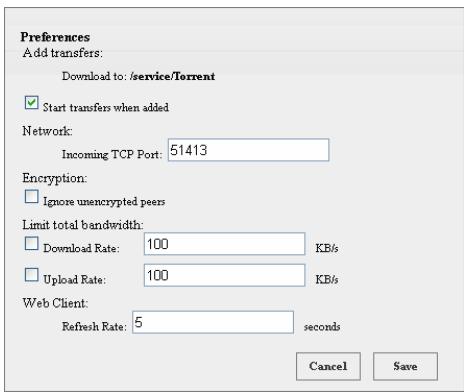Click the Preferences heading
The width and height of the screenshot is (464, 392).
[x=55, y=37]
